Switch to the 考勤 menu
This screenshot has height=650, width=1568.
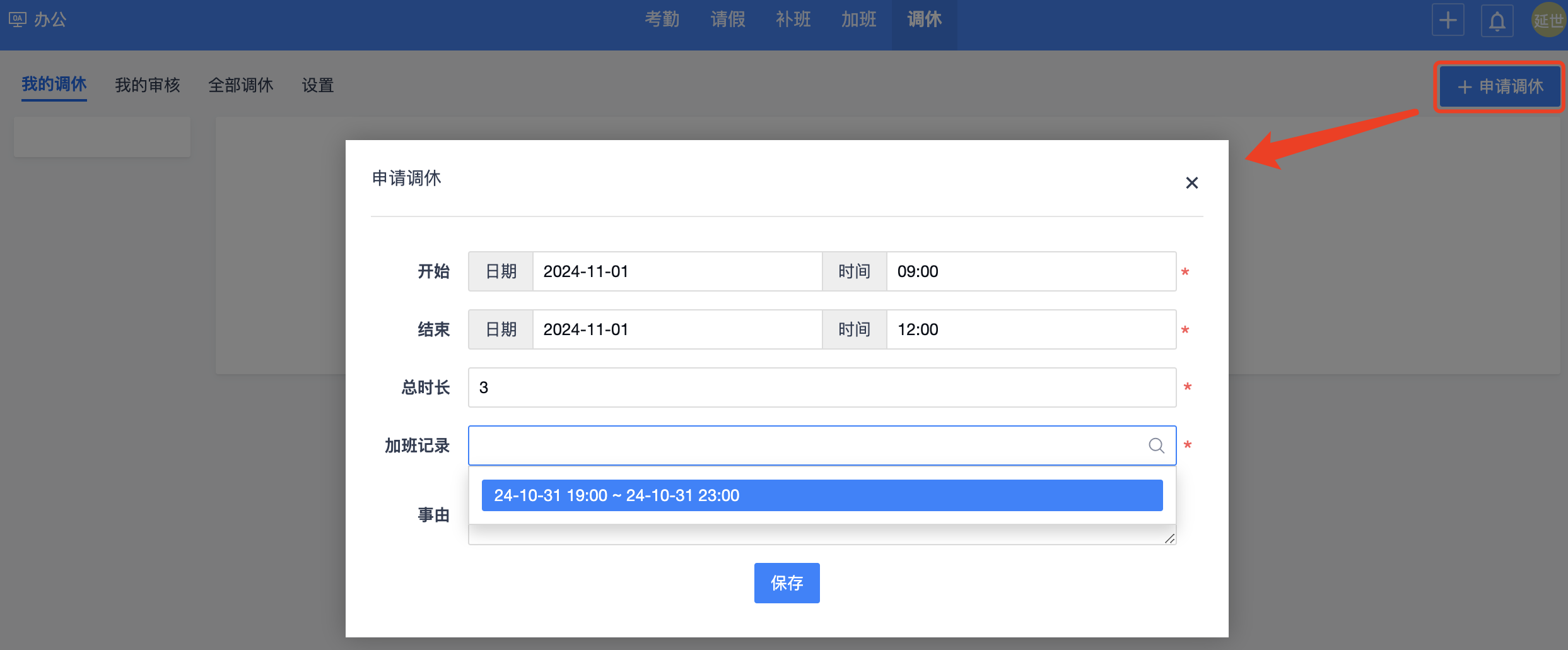tap(662, 20)
